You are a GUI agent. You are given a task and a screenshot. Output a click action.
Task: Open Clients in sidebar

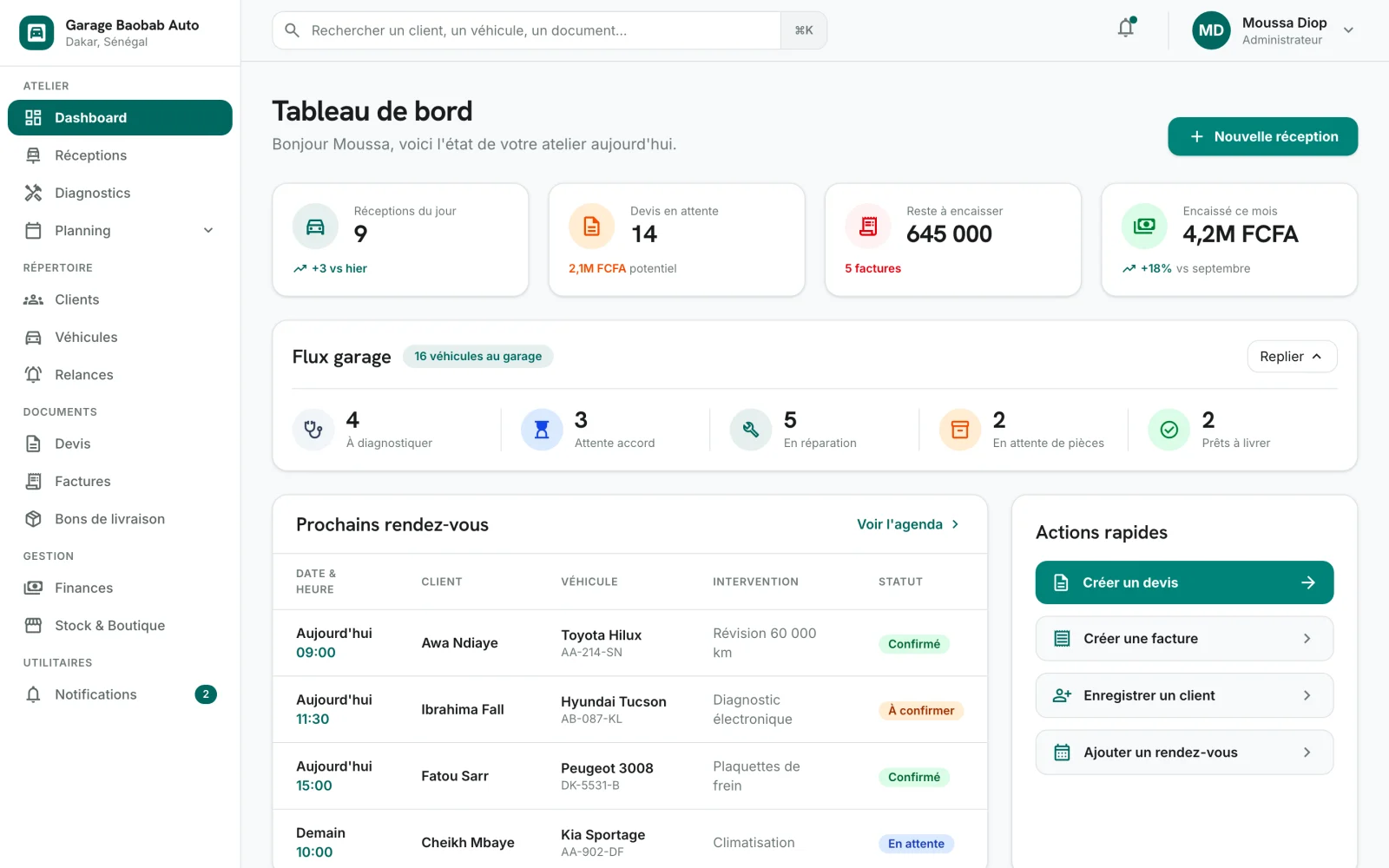tap(120, 299)
